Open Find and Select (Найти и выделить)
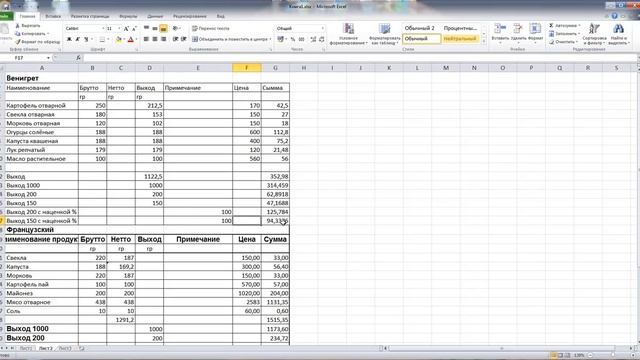Viewport: 640px width, 360px height. click(618, 34)
